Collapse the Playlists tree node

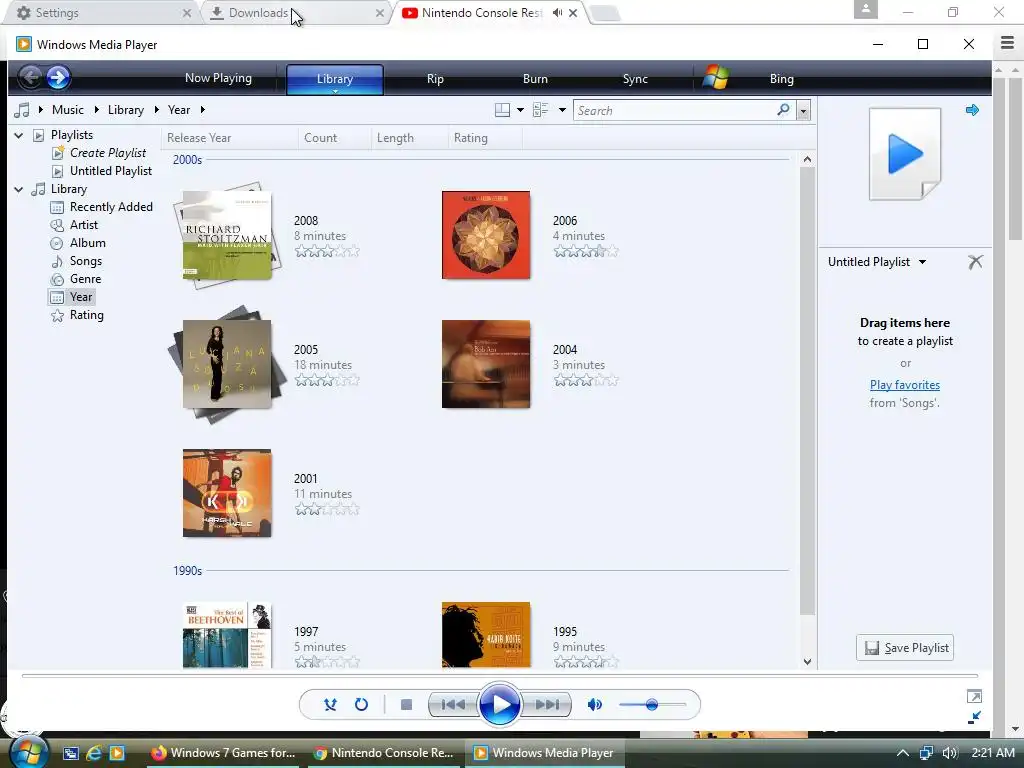(19, 135)
